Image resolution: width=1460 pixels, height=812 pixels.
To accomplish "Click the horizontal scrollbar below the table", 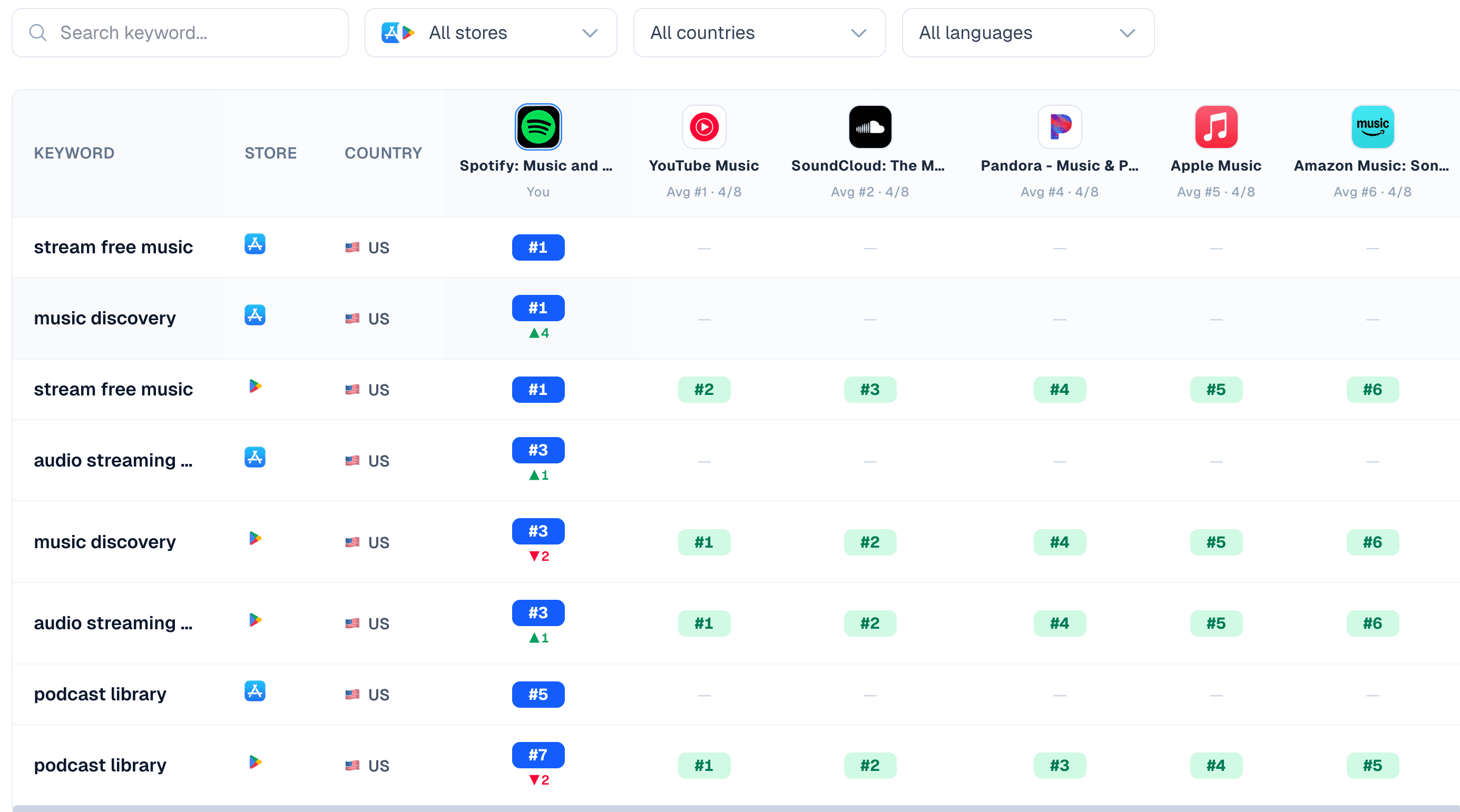I will click(736, 809).
